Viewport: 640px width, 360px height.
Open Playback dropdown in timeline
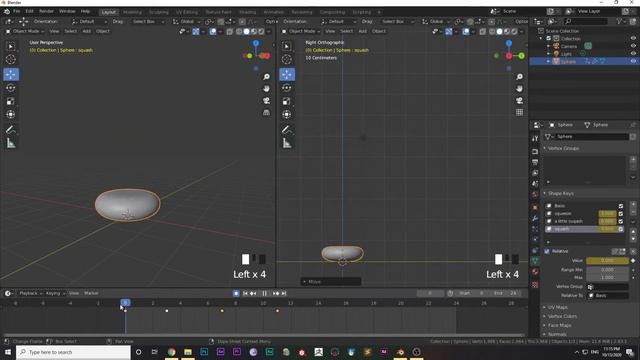(x=30, y=293)
